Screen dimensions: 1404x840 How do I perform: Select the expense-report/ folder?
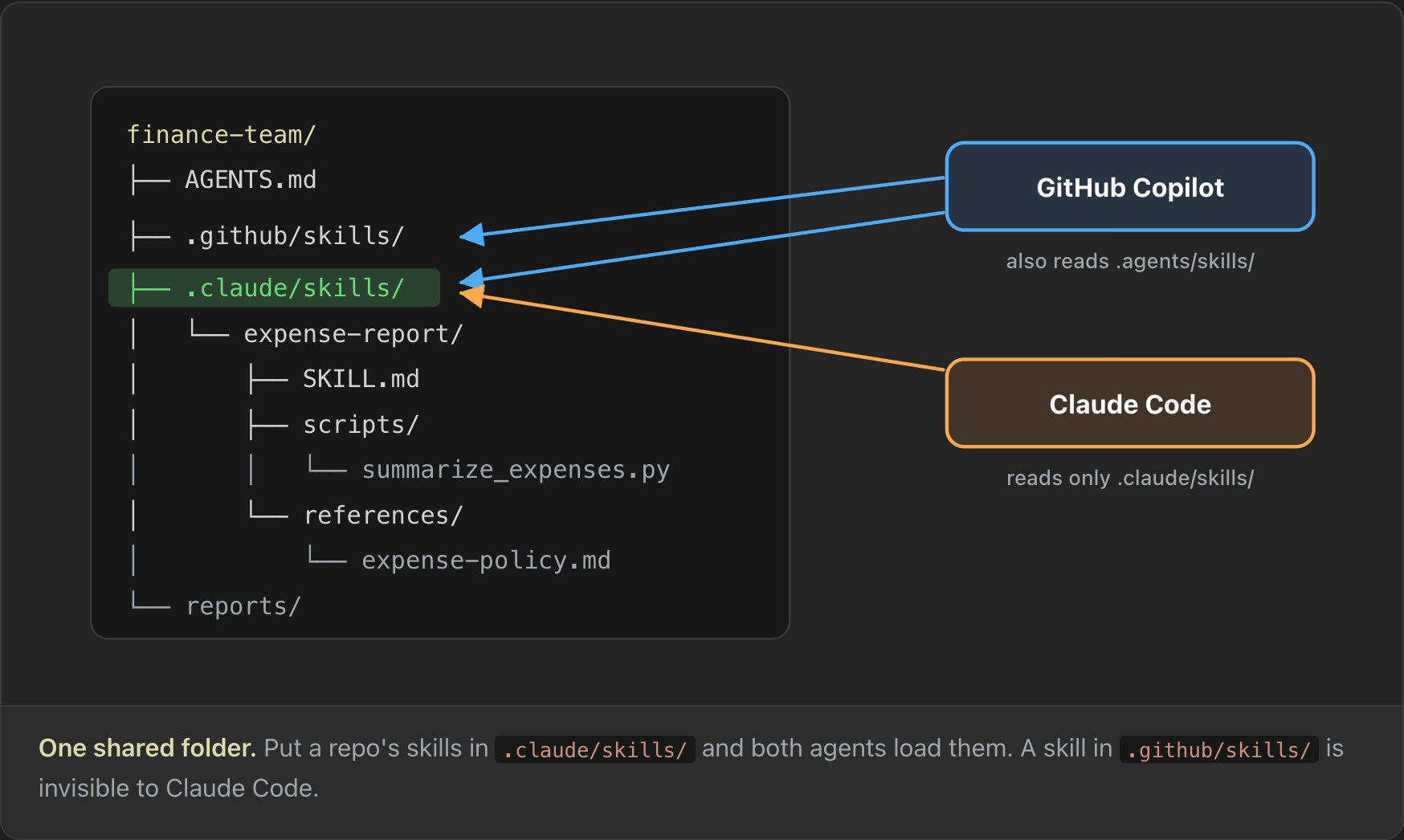point(353,333)
